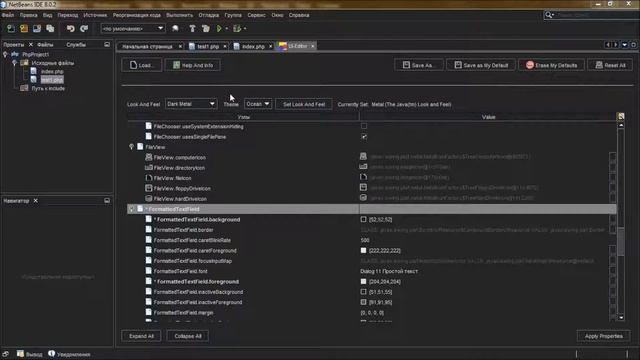Click the globe icon beside configuration combo
This screenshot has height=360, width=640.
(175, 29)
